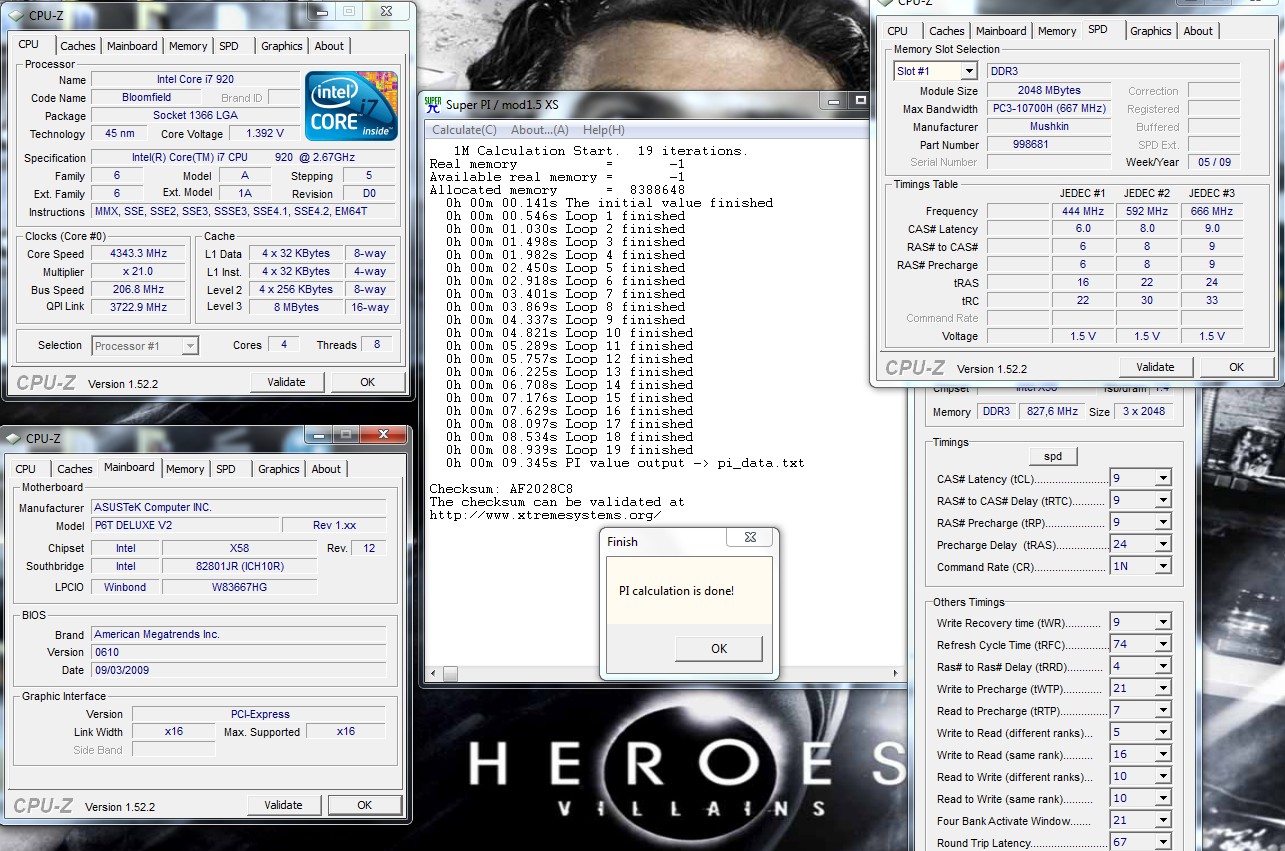Expand the Write to Precharge (tWTP) dropdown
Image resolution: width=1285 pixels, height=851 pixels.
(1163, 689)
